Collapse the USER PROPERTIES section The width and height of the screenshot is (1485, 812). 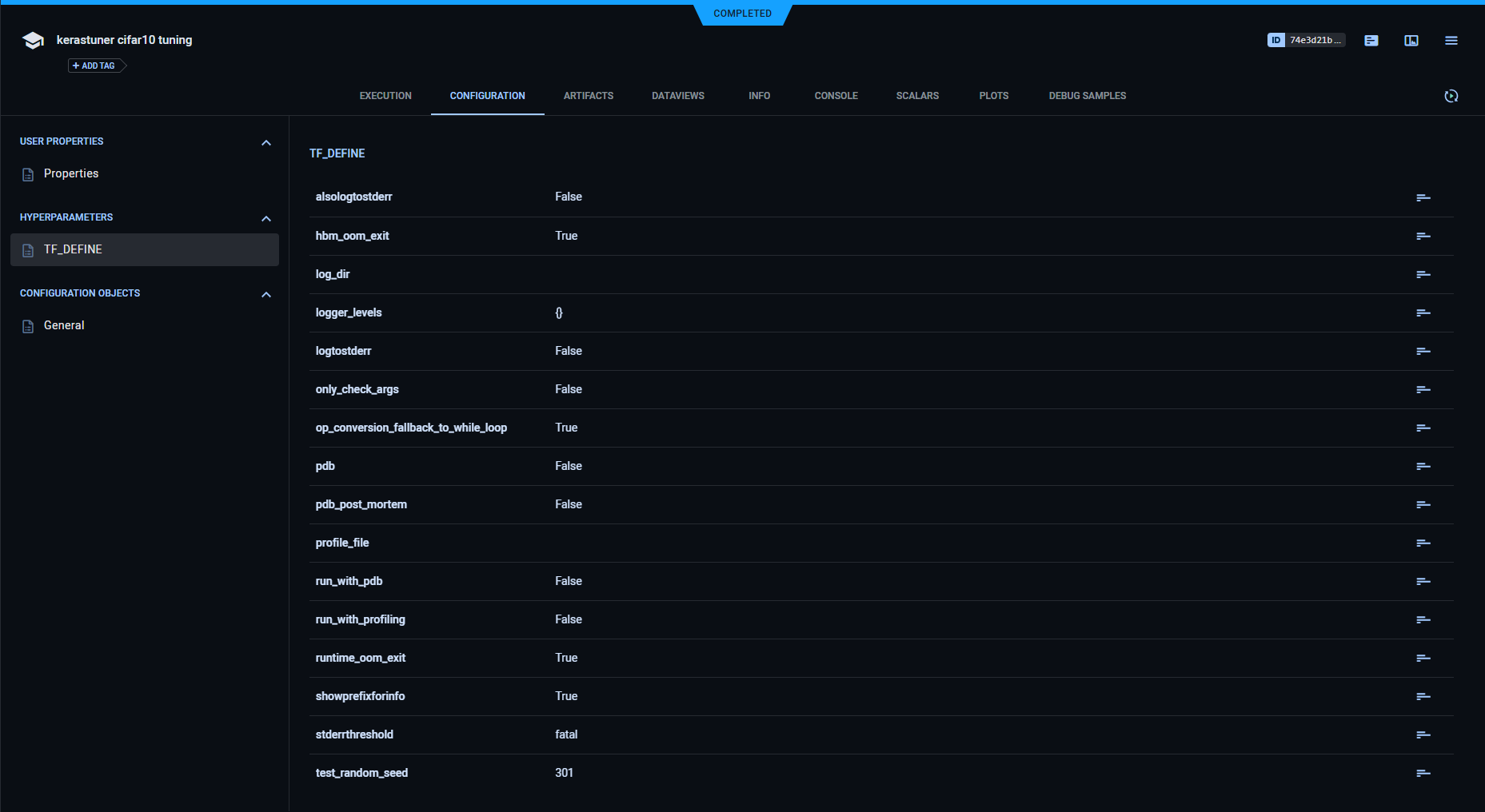click(265, 141)
